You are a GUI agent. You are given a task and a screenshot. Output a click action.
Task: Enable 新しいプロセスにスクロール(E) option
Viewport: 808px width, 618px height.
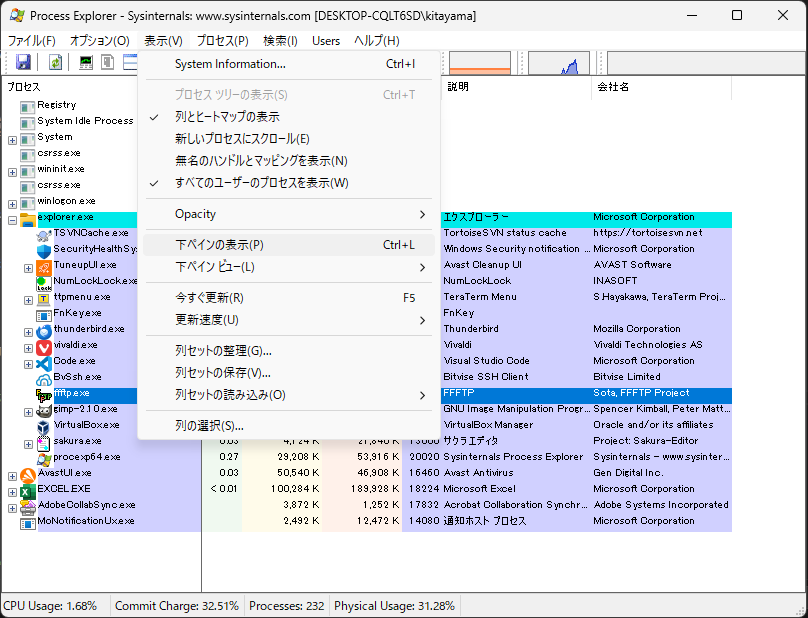pyautogui.click(x=289, y=139)
